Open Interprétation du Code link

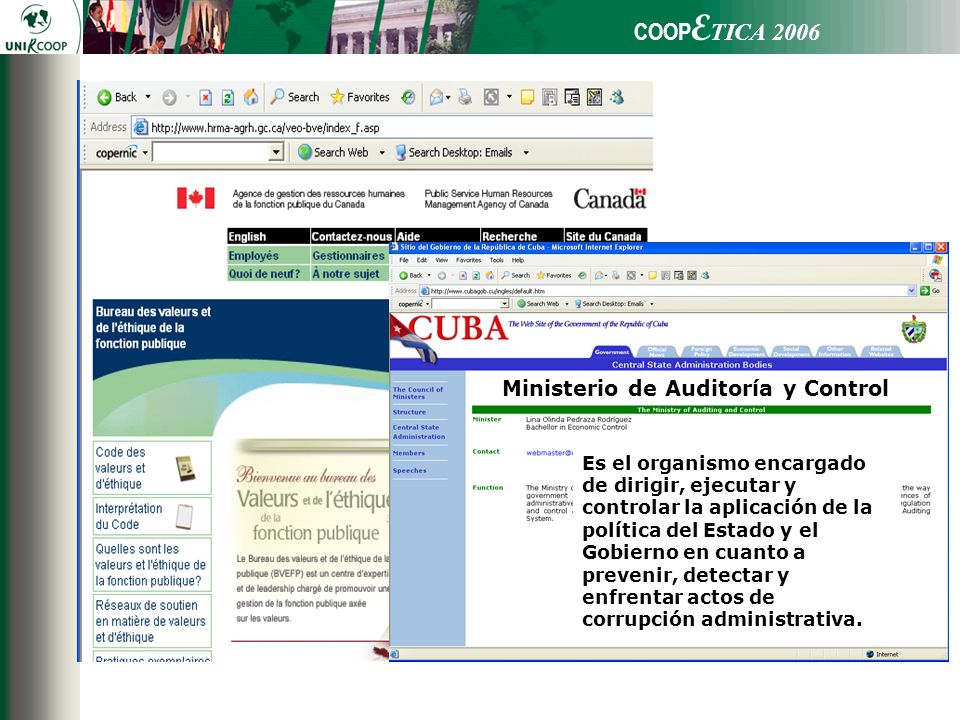152,516
